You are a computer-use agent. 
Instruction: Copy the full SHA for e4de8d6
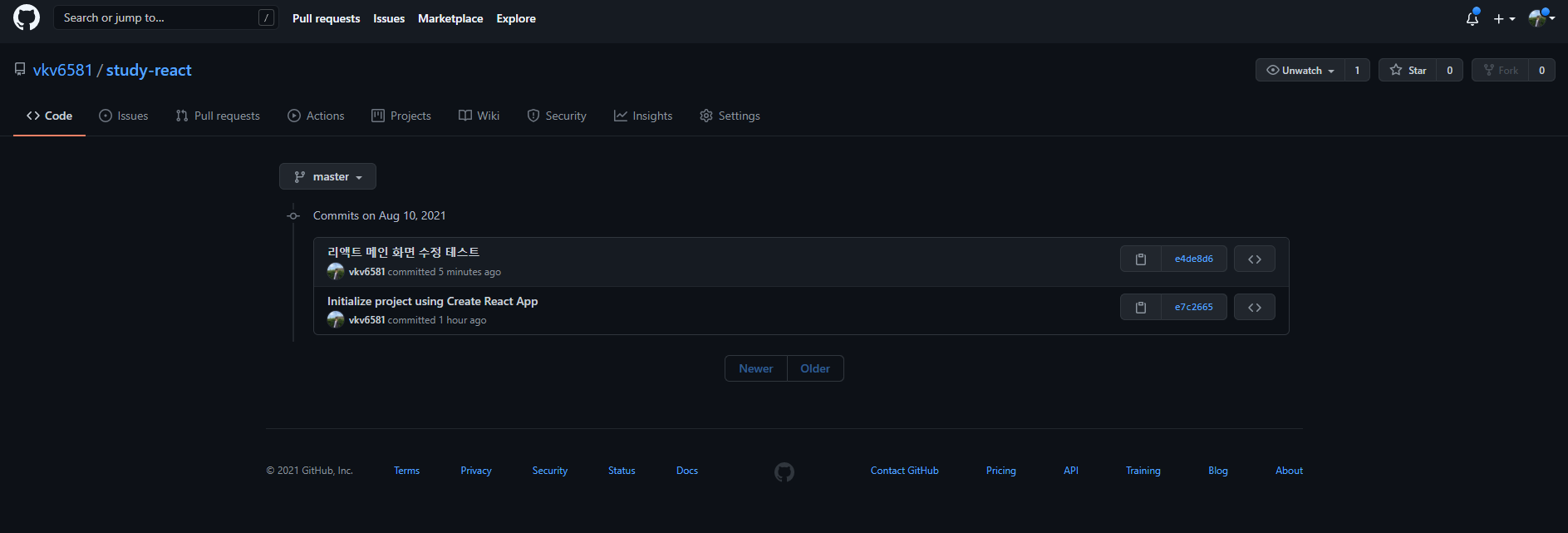point(1141,259)
